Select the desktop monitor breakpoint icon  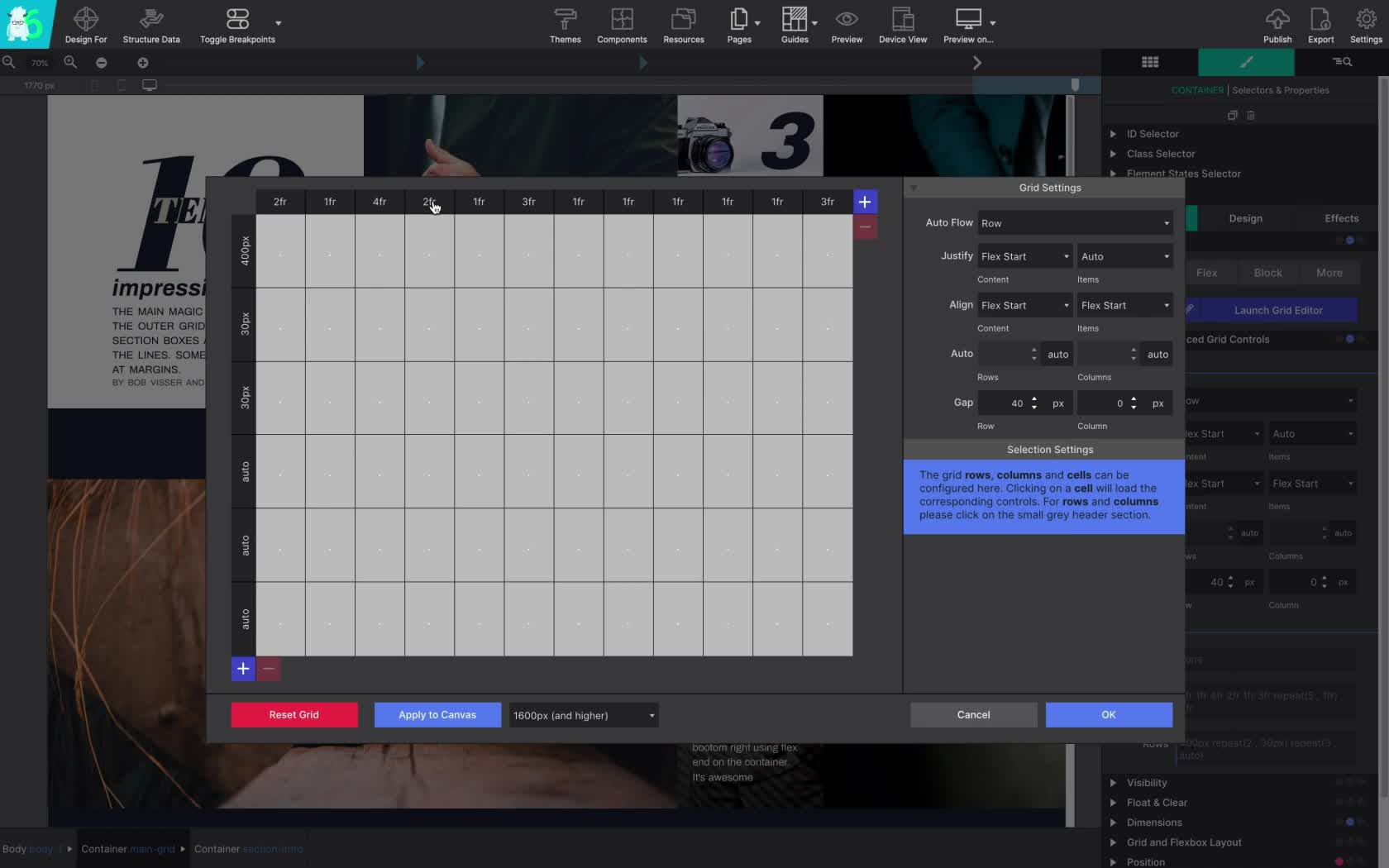click(x=150, y=85)
